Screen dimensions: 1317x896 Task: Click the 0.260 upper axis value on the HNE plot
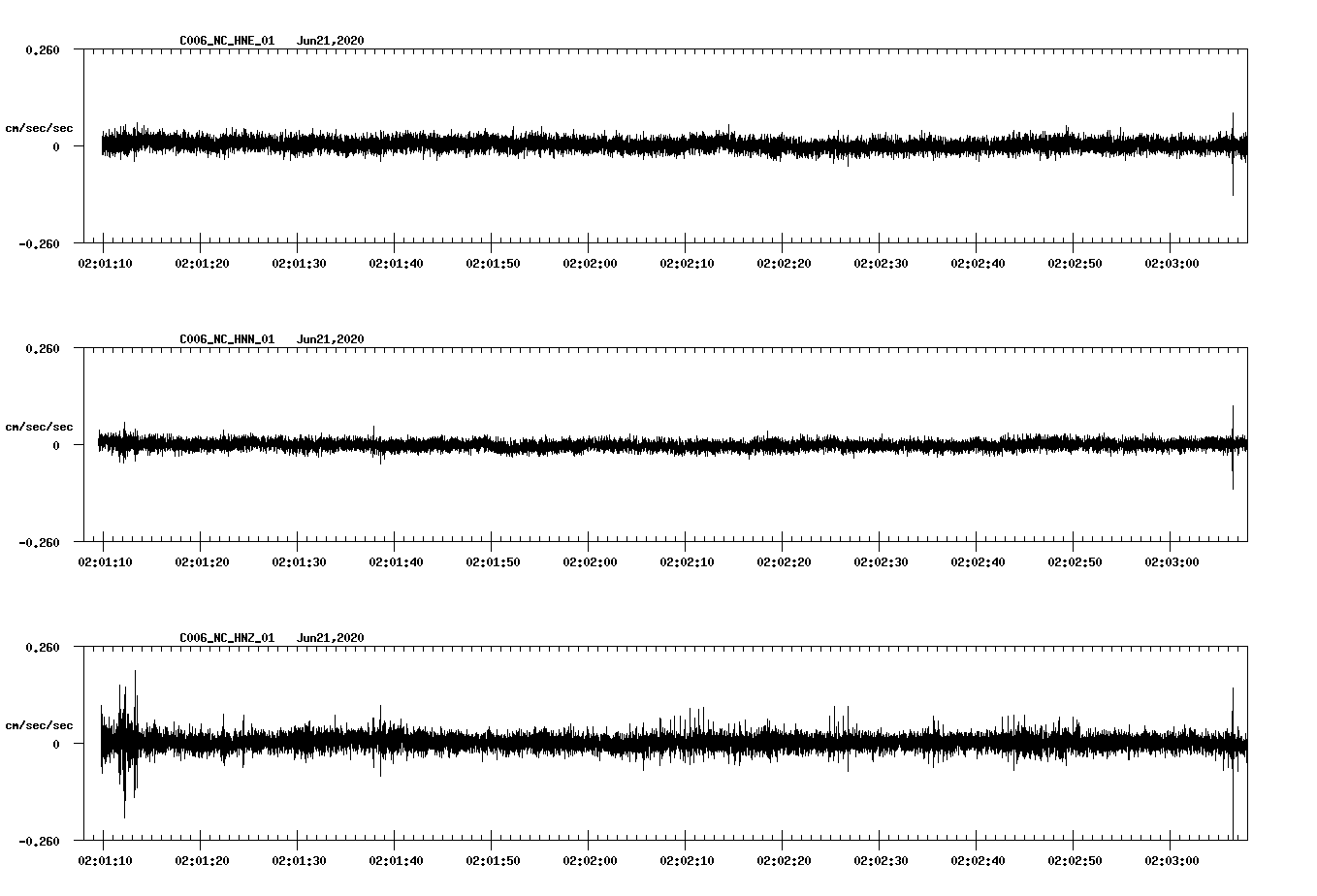[x=43, y=49]
